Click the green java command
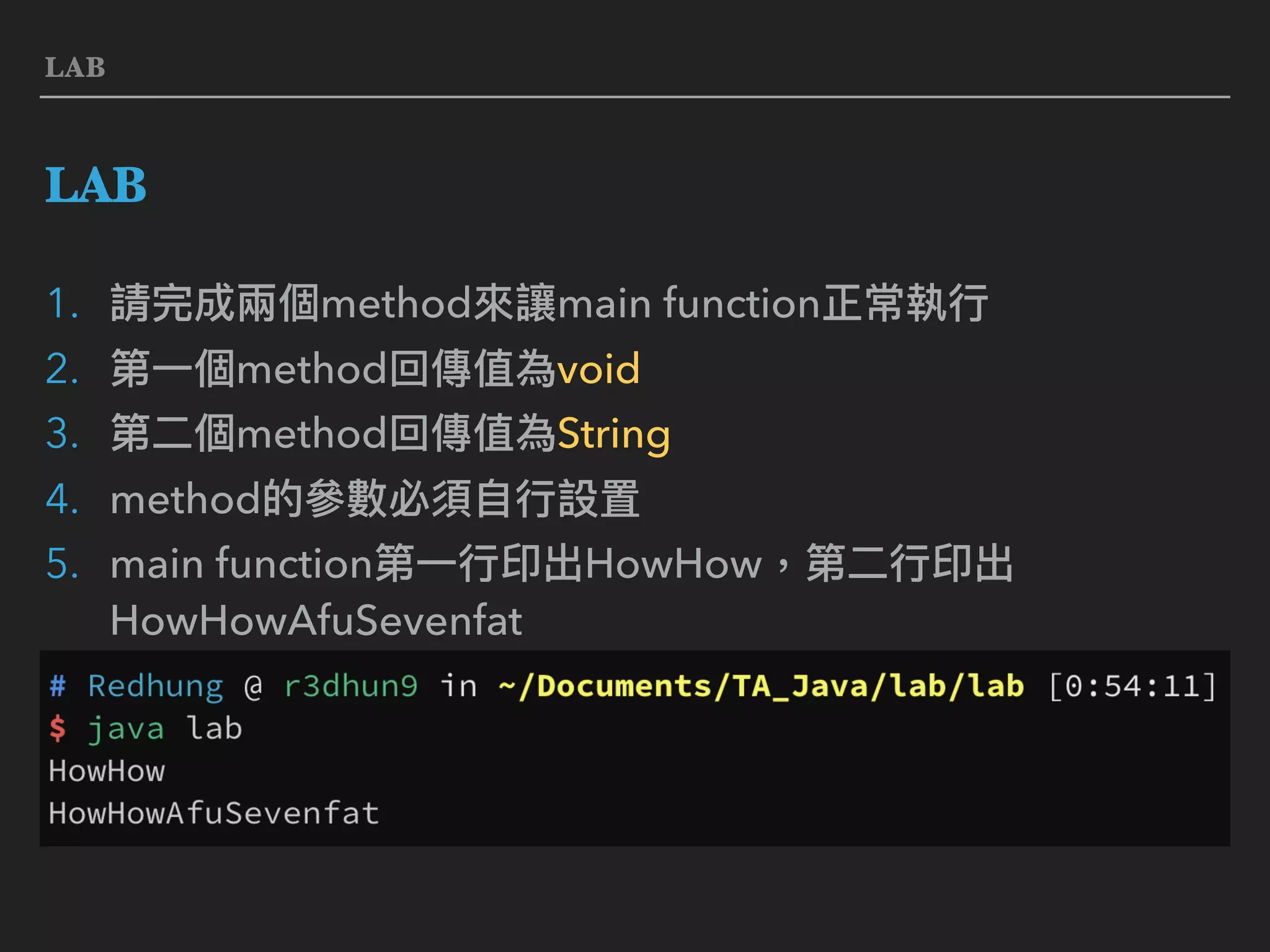Viewport: 1270px width, 952px height. (x=127, y=729)
